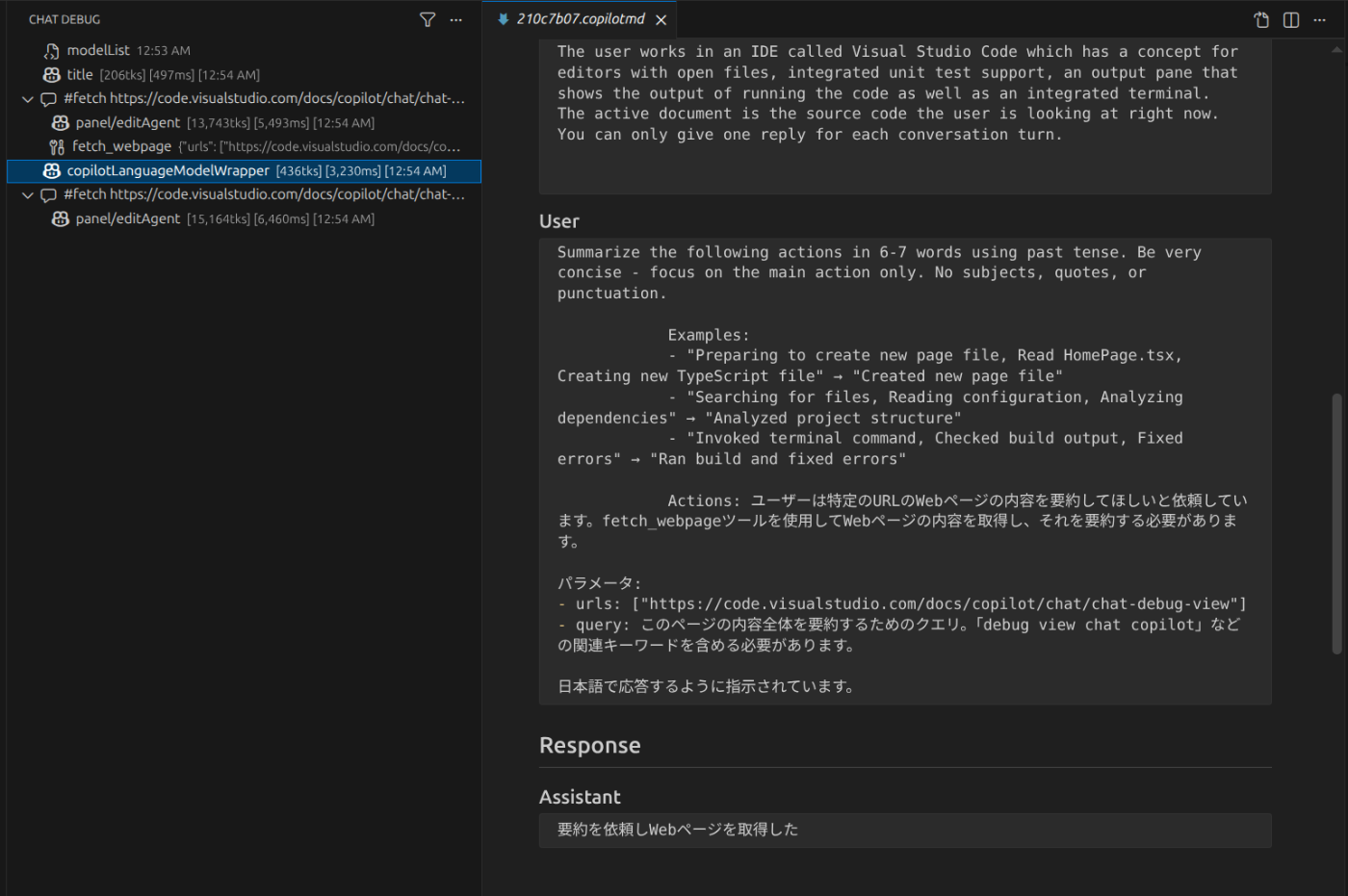1348x896 pixels.
Task: Click the modelList entry icon
Action: click(x=52, y=51)
